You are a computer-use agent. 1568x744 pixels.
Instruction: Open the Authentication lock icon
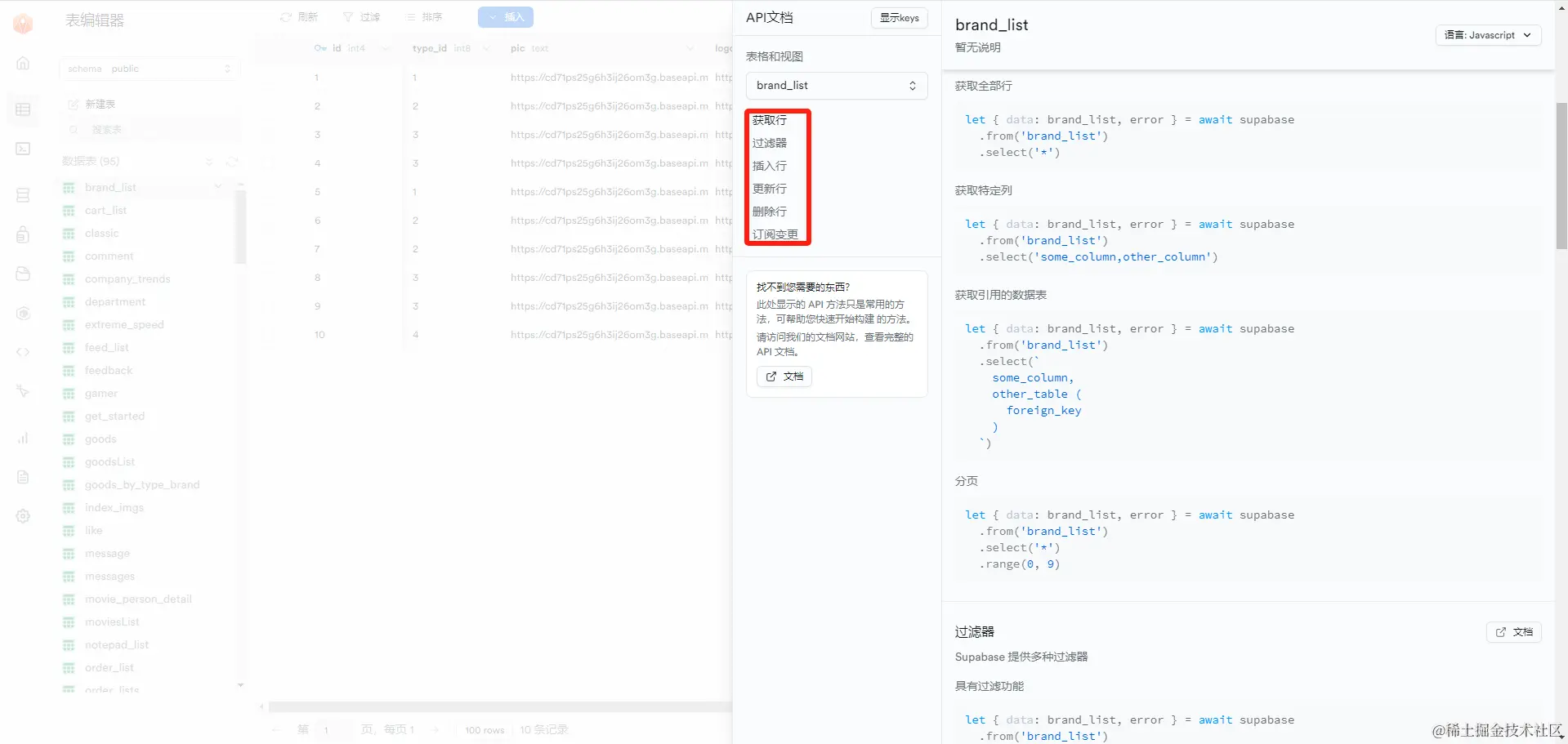click(x=23, y=235)
